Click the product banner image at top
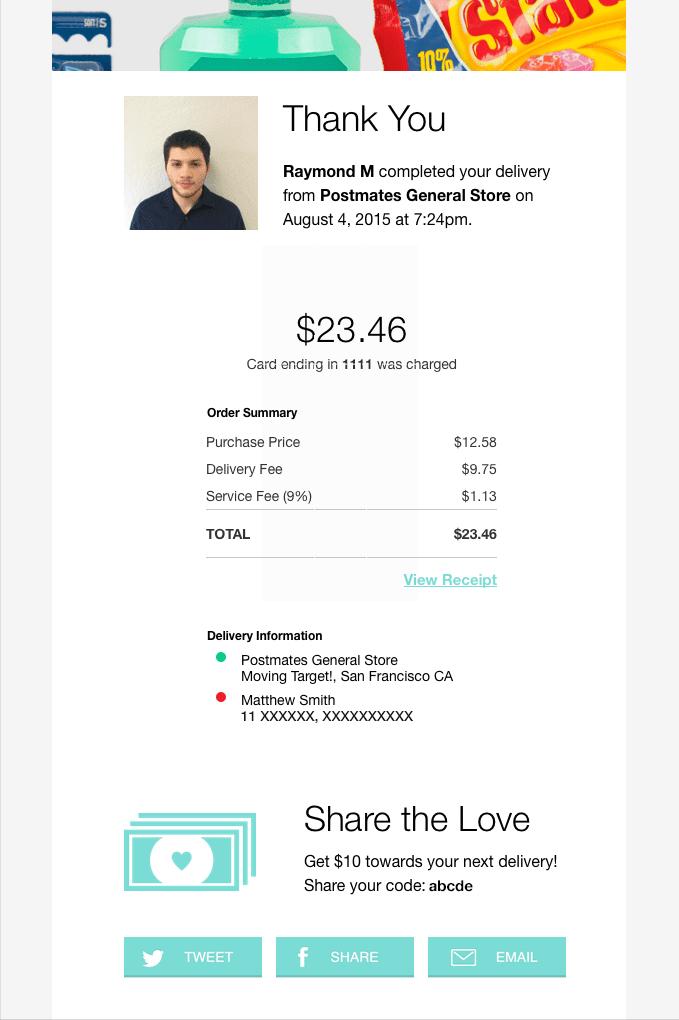The width and height of the screenshot is (679, 1020). coord(338,35)
